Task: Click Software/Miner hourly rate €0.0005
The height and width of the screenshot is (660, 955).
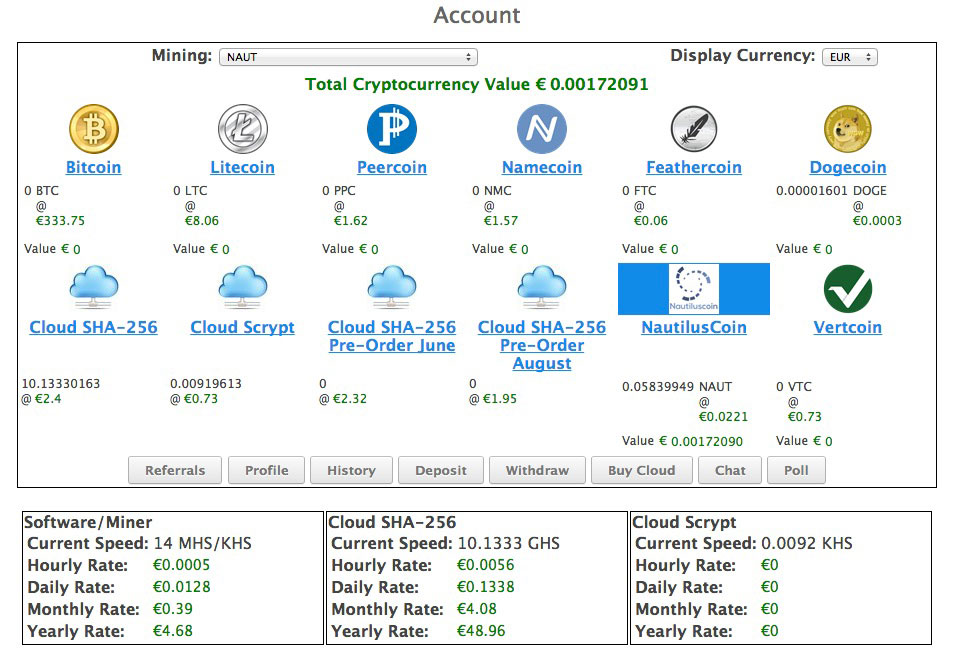Action: [181, 565]
